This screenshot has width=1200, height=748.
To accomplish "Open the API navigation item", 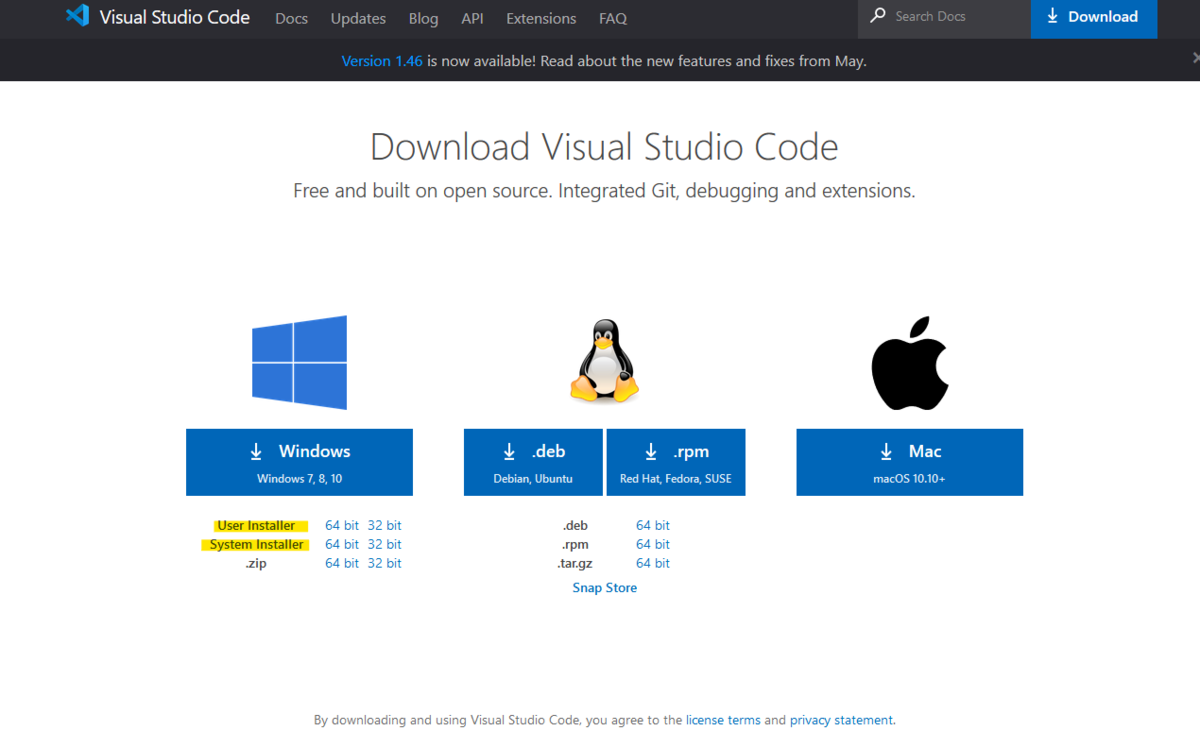I will click(x=472, y=18).
